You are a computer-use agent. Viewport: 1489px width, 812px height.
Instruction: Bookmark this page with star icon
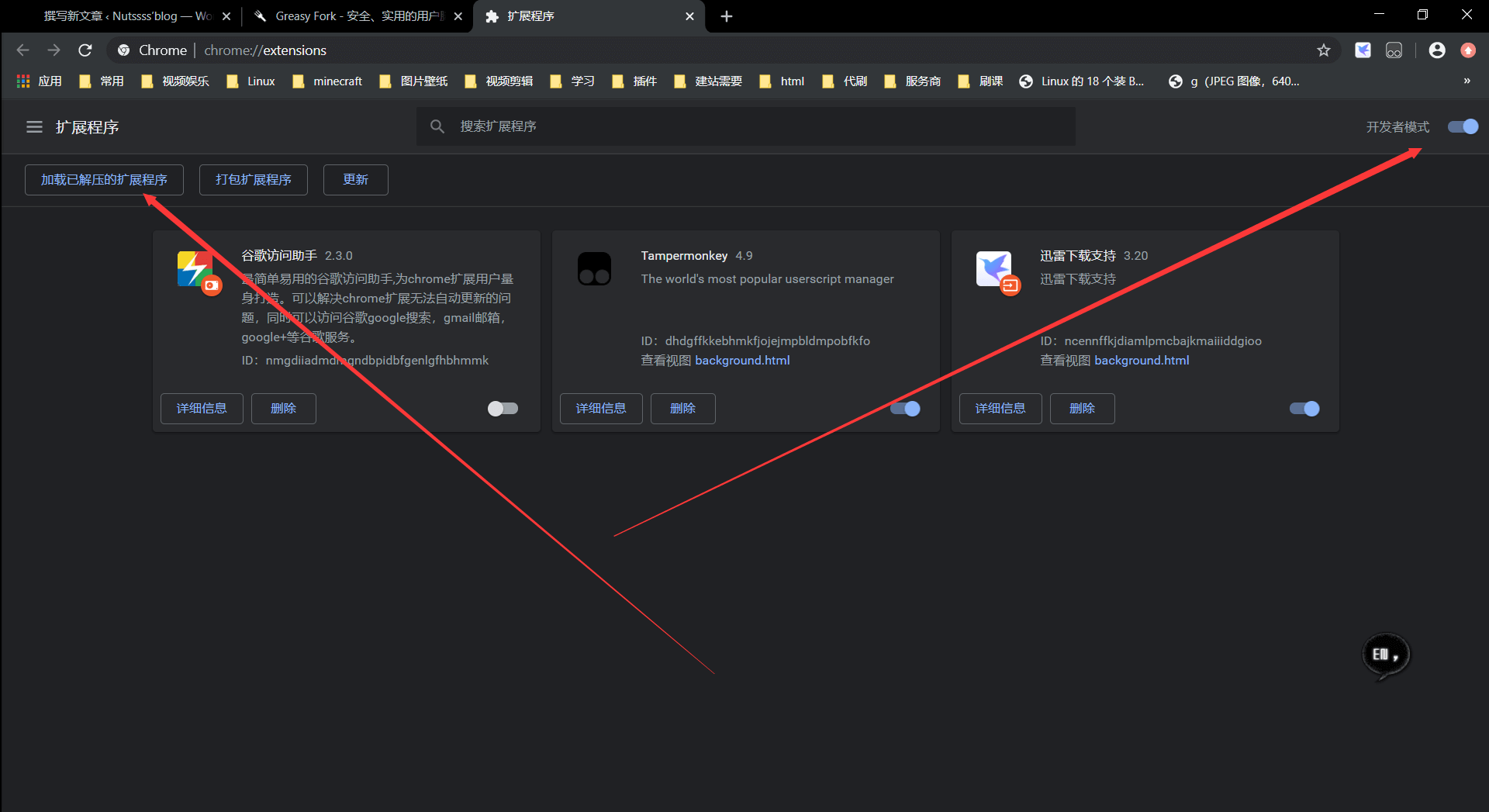pyautogui.click(x=1324, y=50)
